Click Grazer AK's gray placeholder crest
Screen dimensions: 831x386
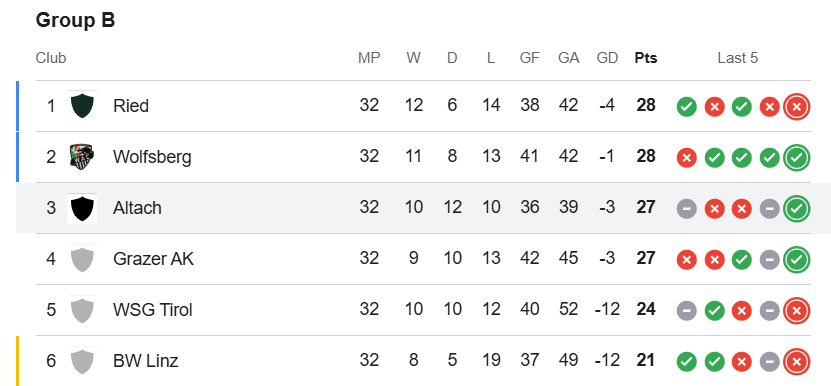82,259
